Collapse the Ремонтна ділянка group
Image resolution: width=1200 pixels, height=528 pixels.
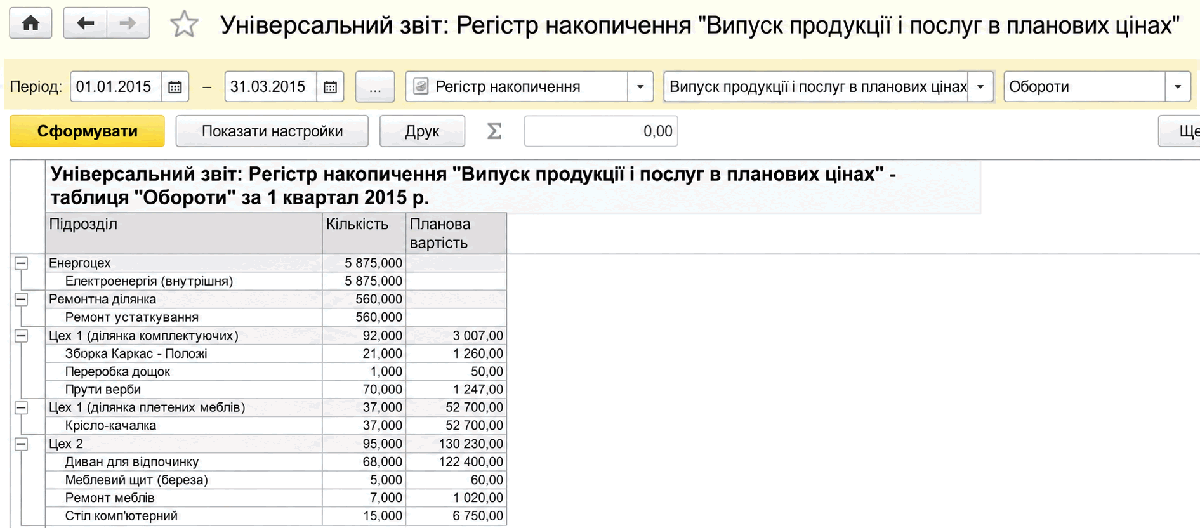[21, 298]
